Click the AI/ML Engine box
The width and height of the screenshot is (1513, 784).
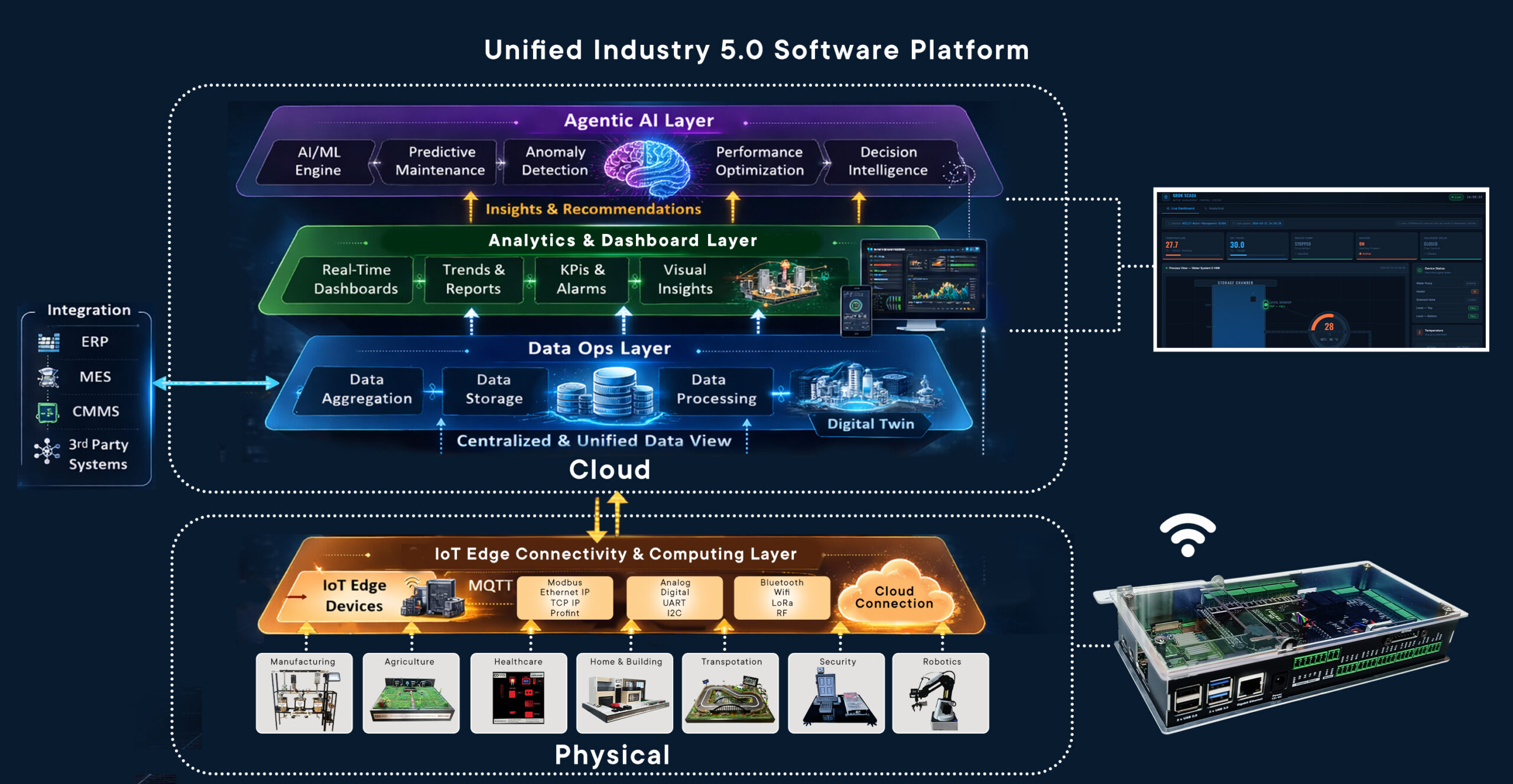pyautogui.click(x=317, y=161)
